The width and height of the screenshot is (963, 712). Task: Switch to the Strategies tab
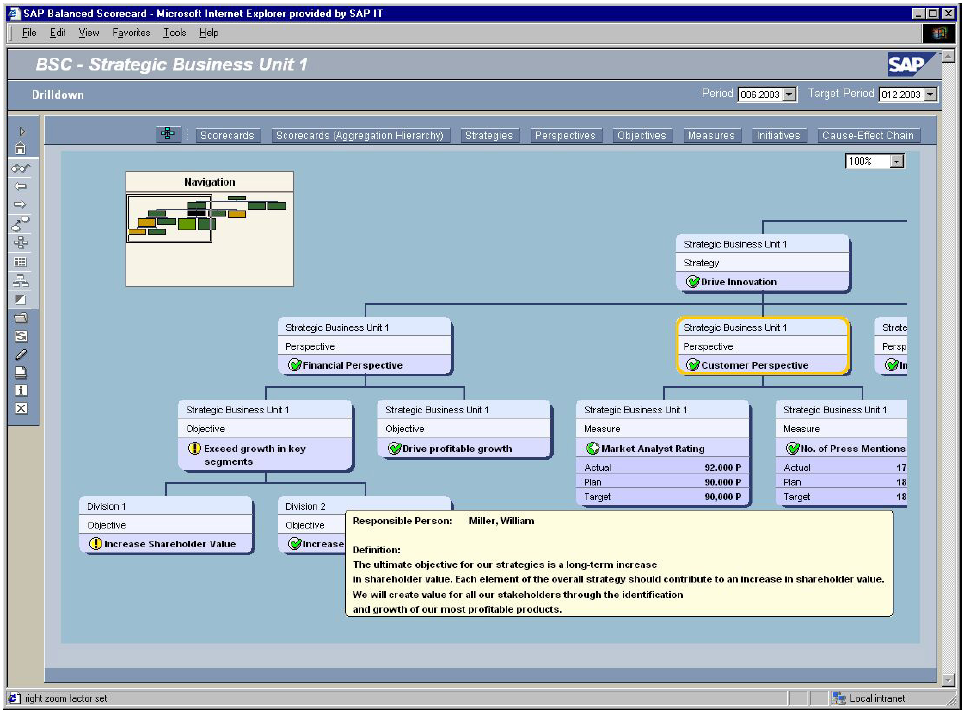[489, 135]
